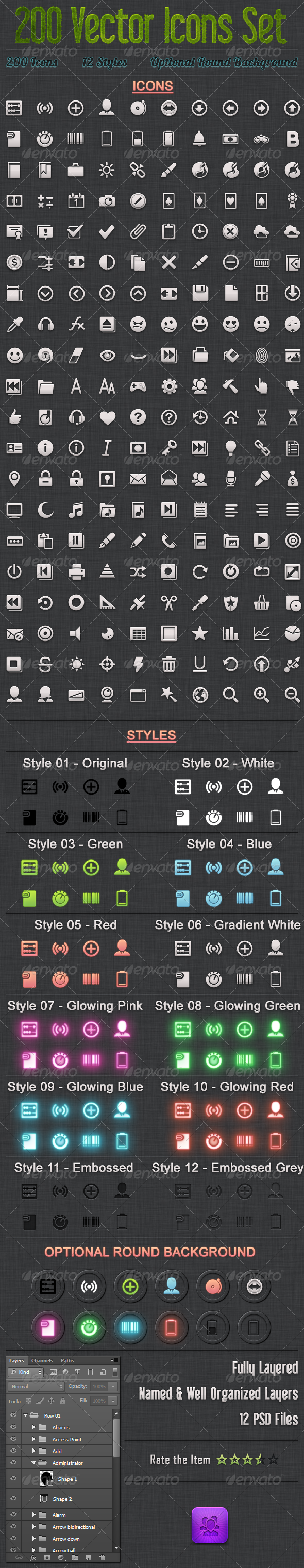
Task: Click the italic I icon
Action: point(107,448)
